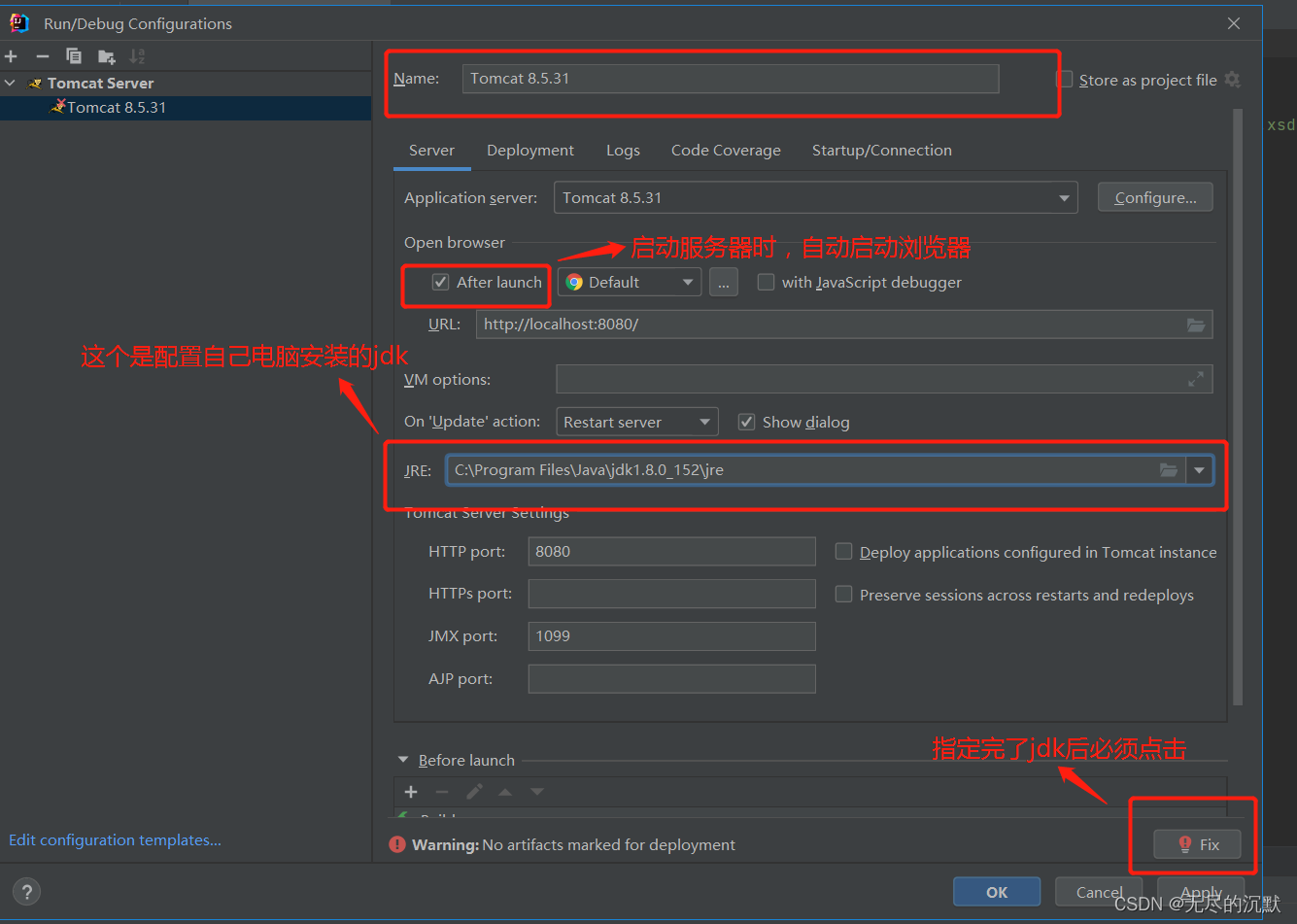Click the IntelliJ logo in title bar
The width and height of the screenshot is (1297, 924).
pyautogui.click(x=19, y=23)
